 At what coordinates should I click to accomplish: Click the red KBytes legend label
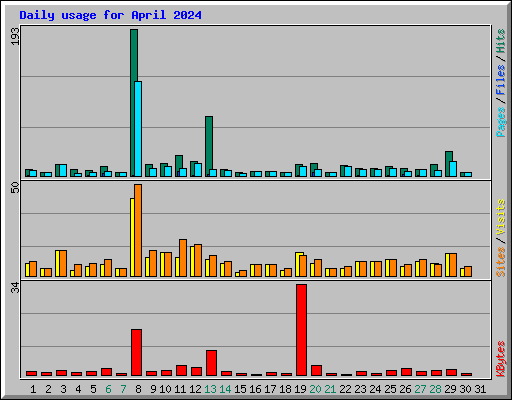pos(501,359)
